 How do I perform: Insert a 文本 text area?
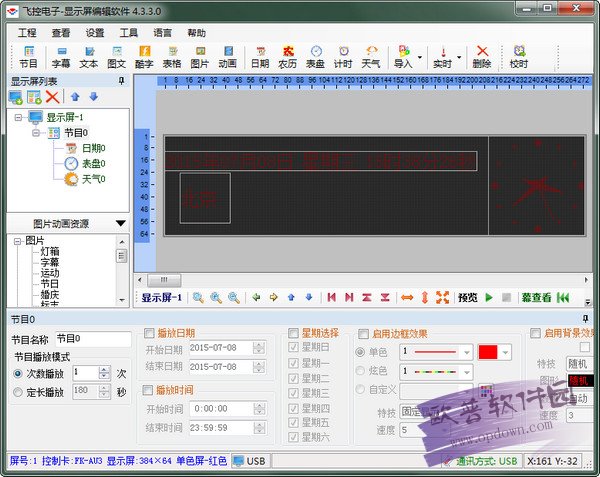pos(89,57)
